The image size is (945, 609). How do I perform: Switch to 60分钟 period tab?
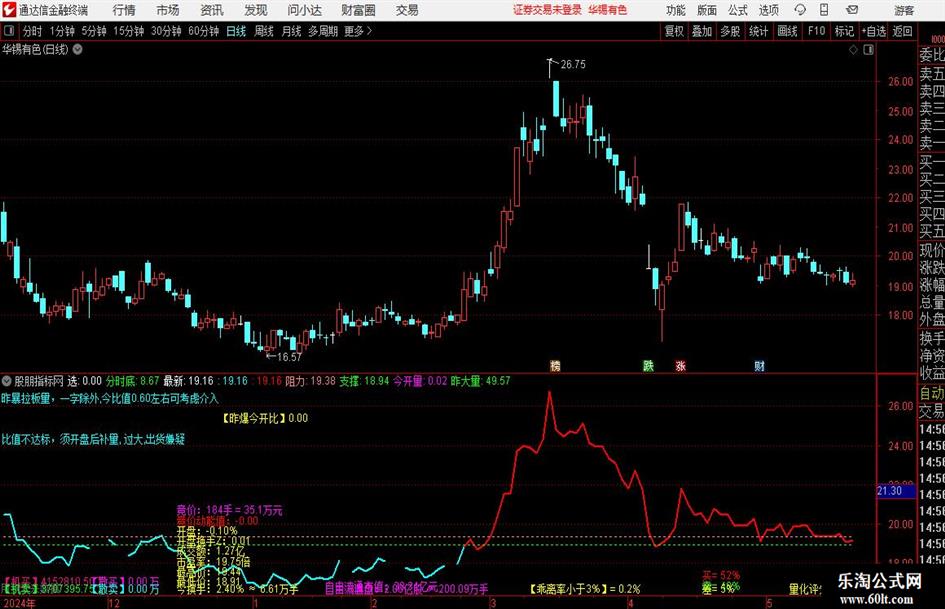[204, 31]
